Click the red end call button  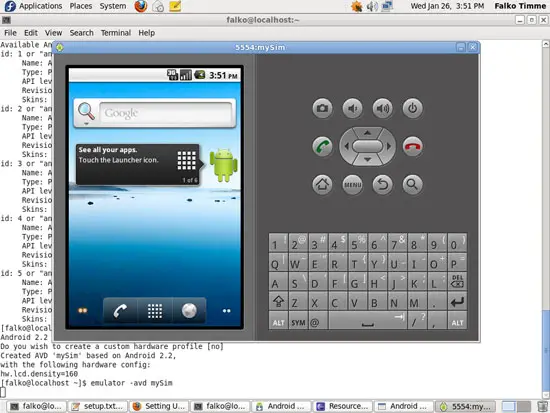click(412, 146)
